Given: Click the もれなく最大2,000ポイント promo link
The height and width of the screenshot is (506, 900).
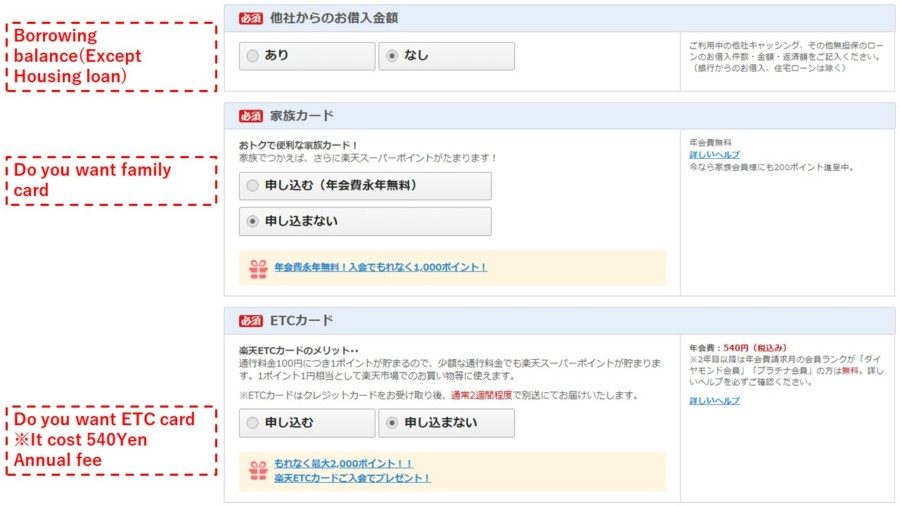Looking at the screenshot, I should pos(343,464).
